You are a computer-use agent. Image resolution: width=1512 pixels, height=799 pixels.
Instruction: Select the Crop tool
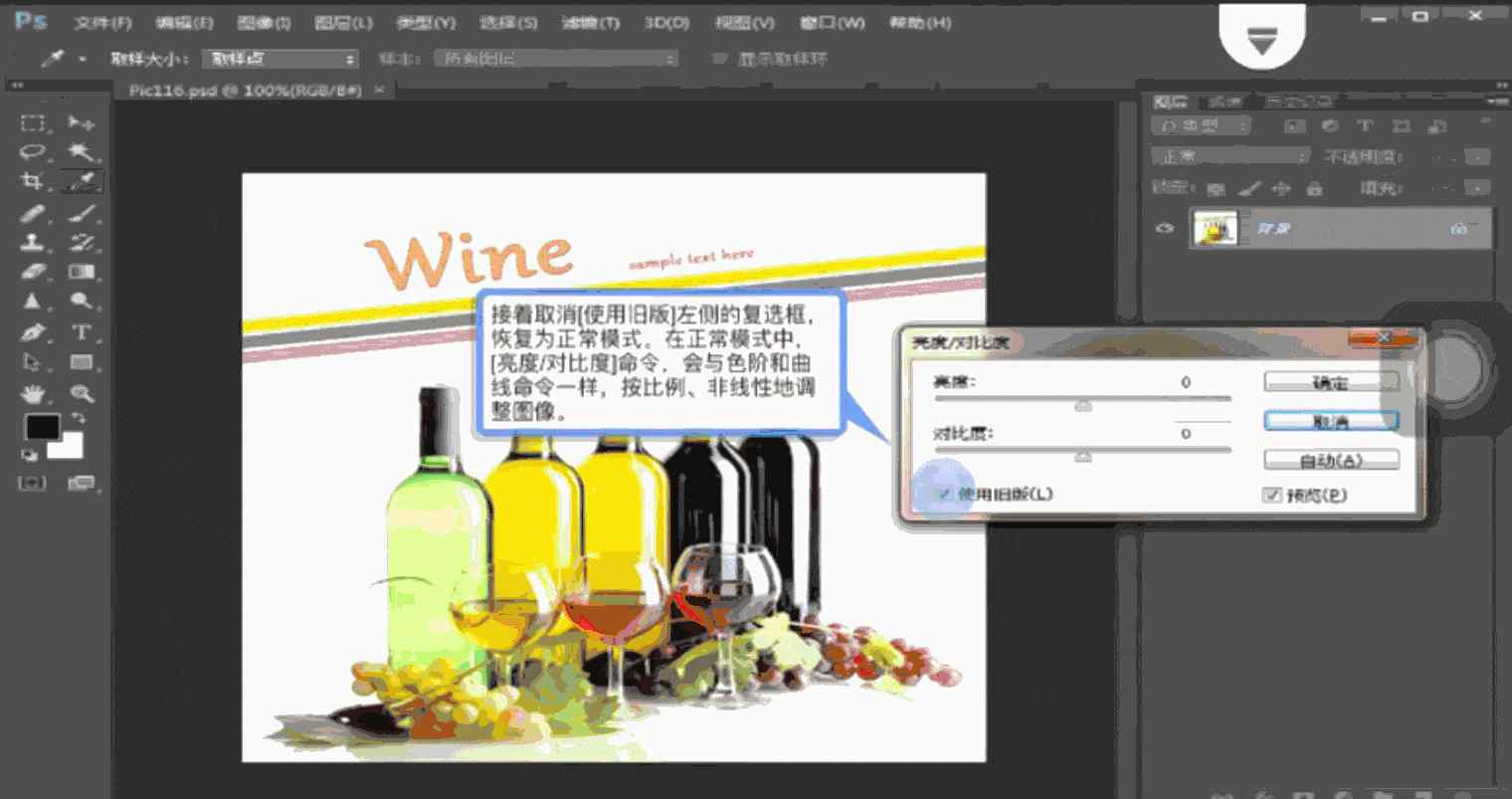(x=33, y=181)
